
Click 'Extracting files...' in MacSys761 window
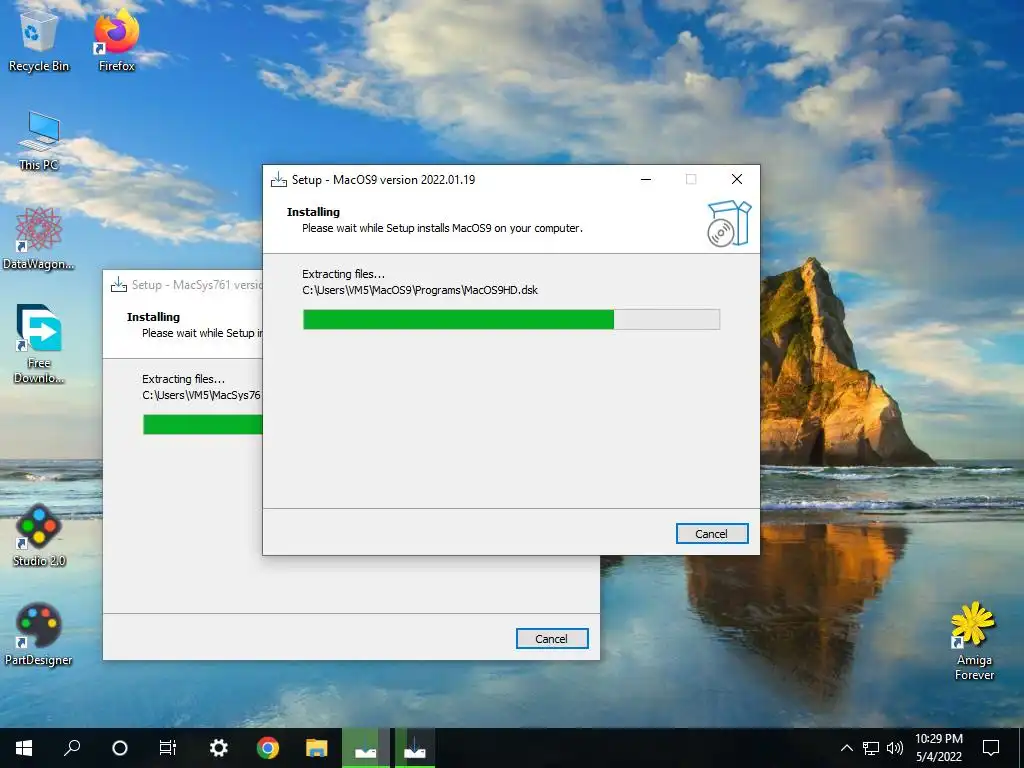(184, 379)
